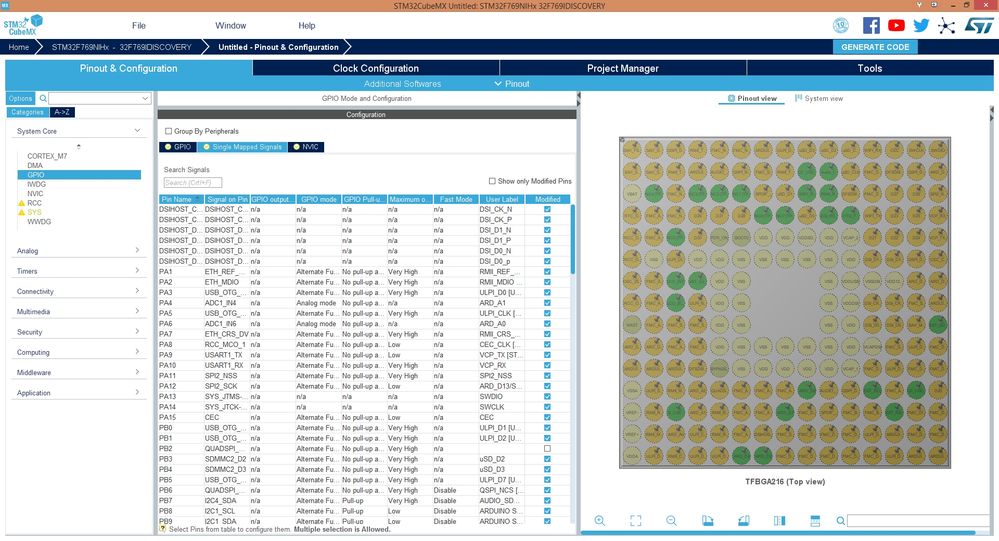Toggle Modified checkbox for PB2 row
Screen dimensions: 999x541
point(547,449)
